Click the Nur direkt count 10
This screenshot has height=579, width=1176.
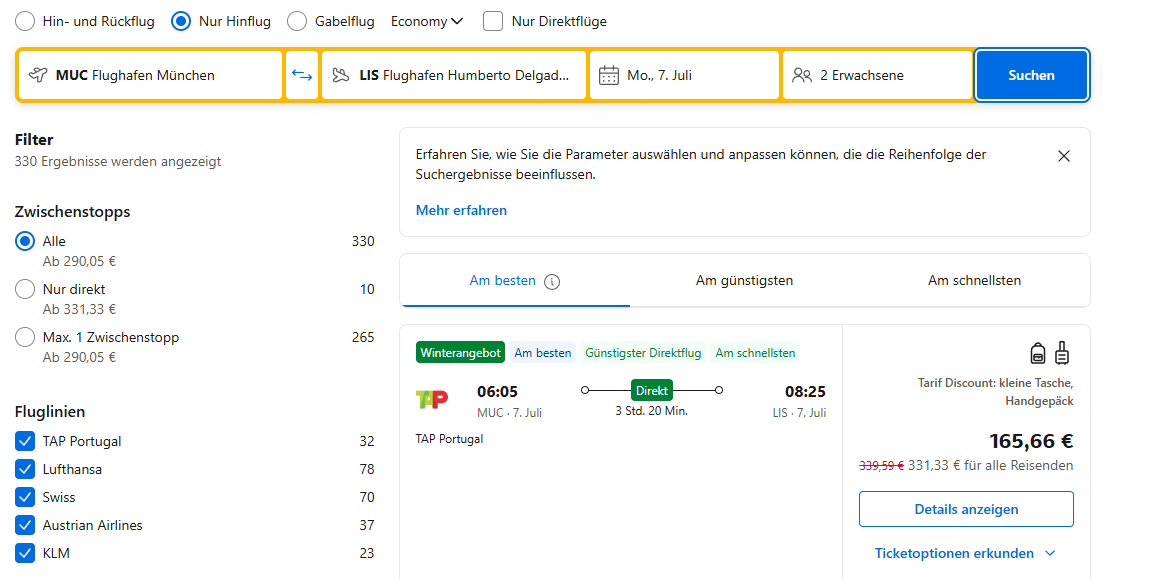coord(367,289)
